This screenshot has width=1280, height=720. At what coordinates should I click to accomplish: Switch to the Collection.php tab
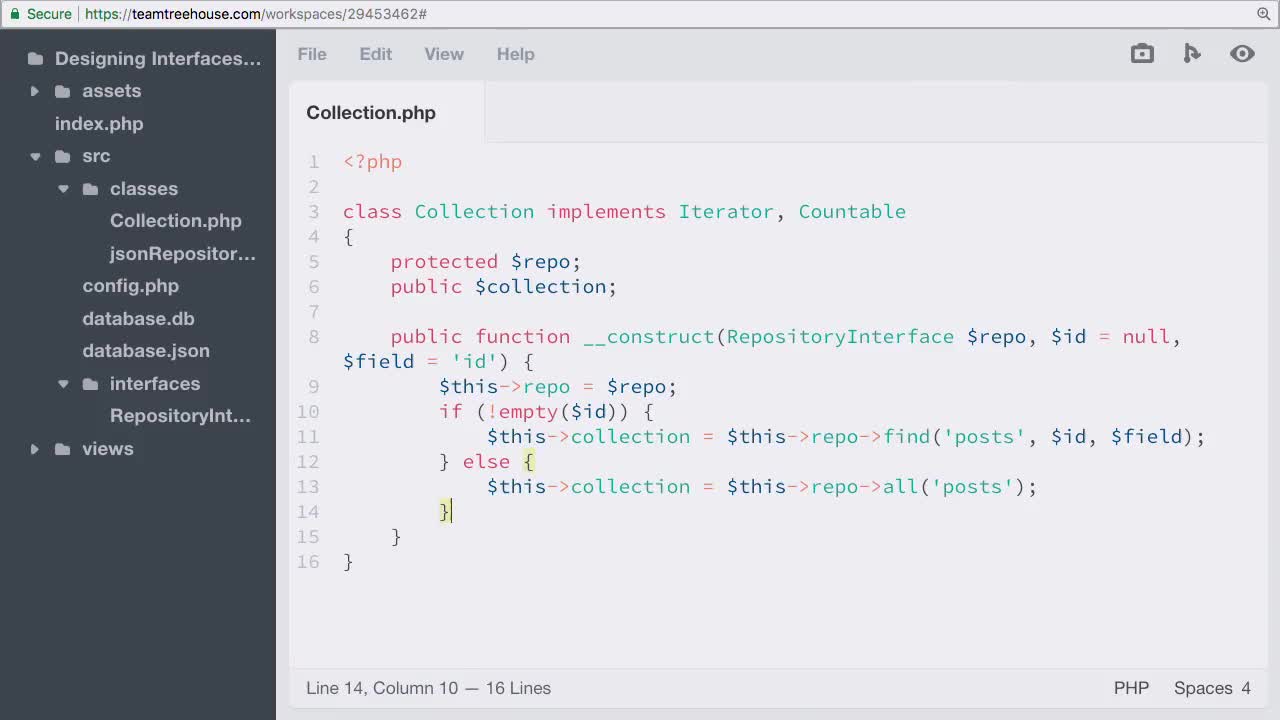point(371,112)
